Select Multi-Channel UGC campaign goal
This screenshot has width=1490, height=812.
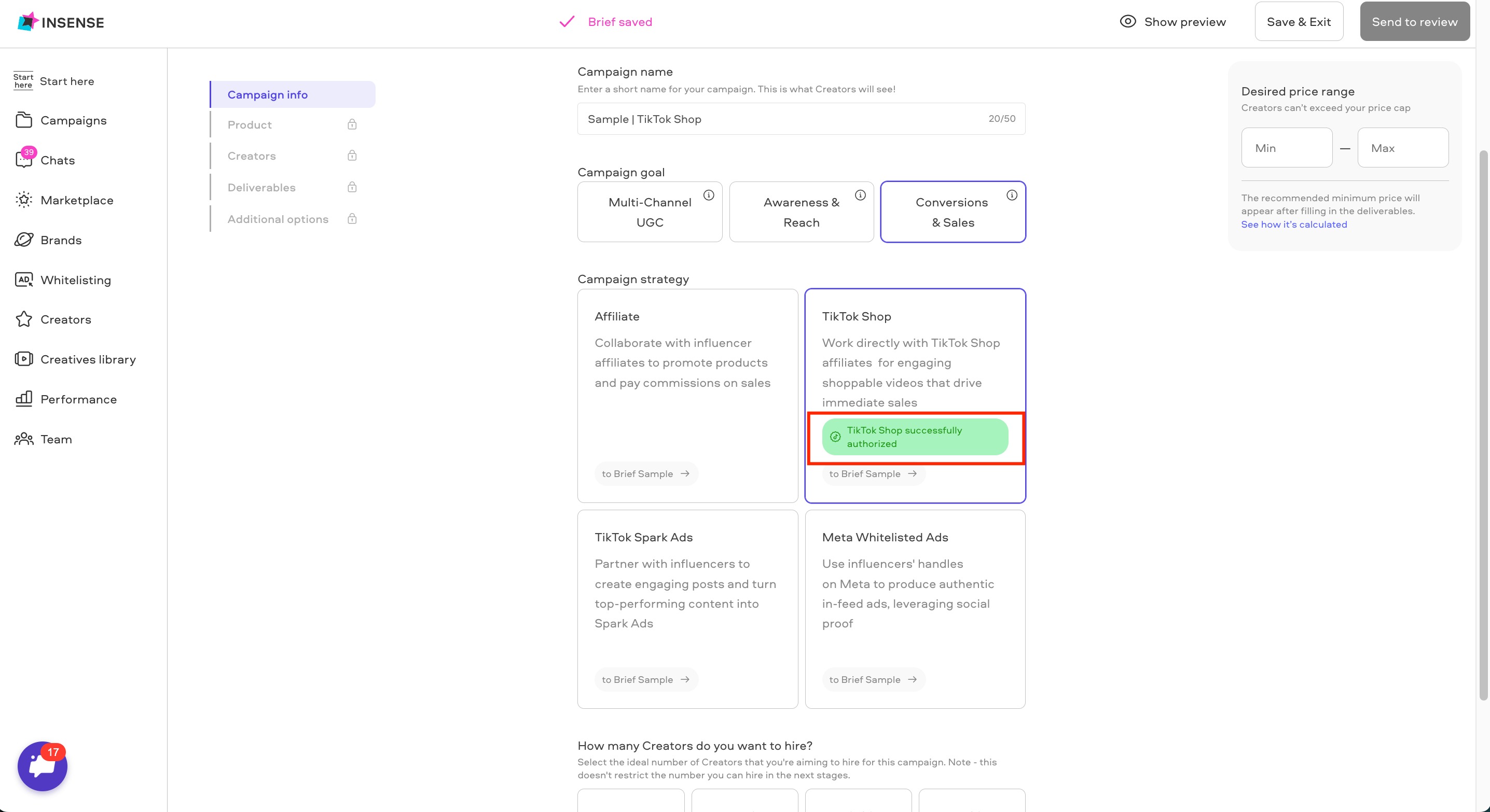pos(650,212)
